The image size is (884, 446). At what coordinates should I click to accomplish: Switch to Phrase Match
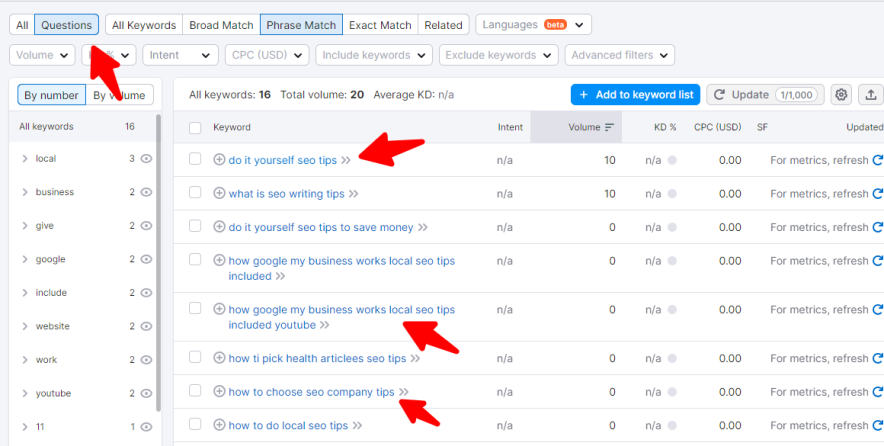[301, 25]
